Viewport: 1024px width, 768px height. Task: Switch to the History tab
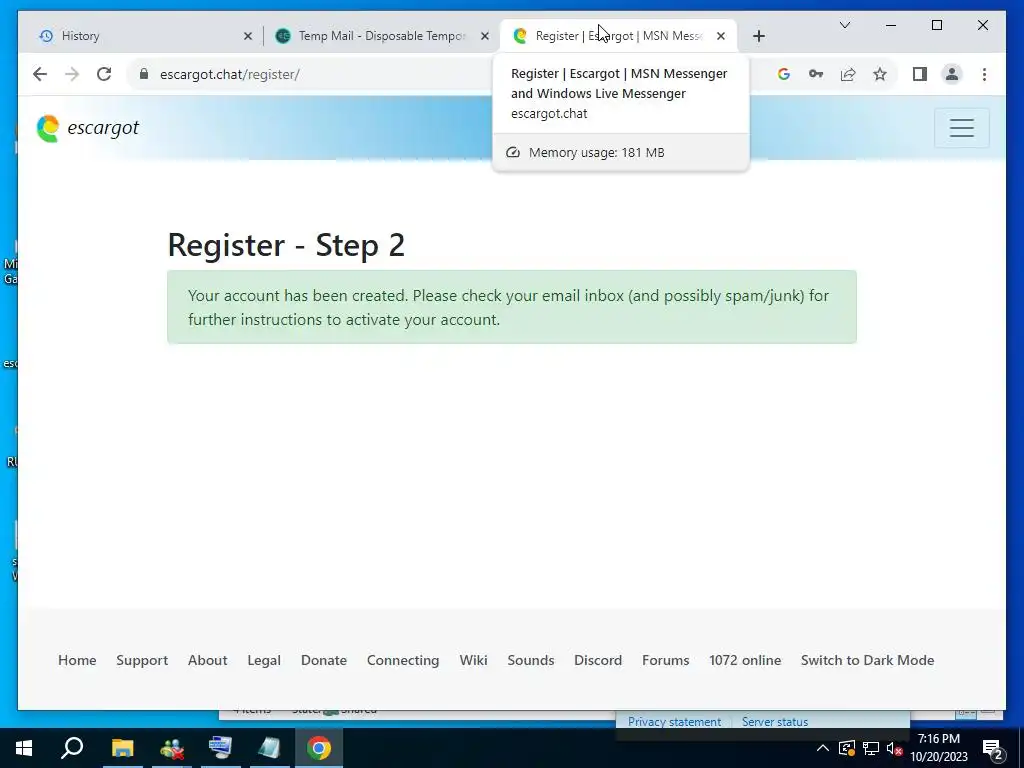coord(144,36)
